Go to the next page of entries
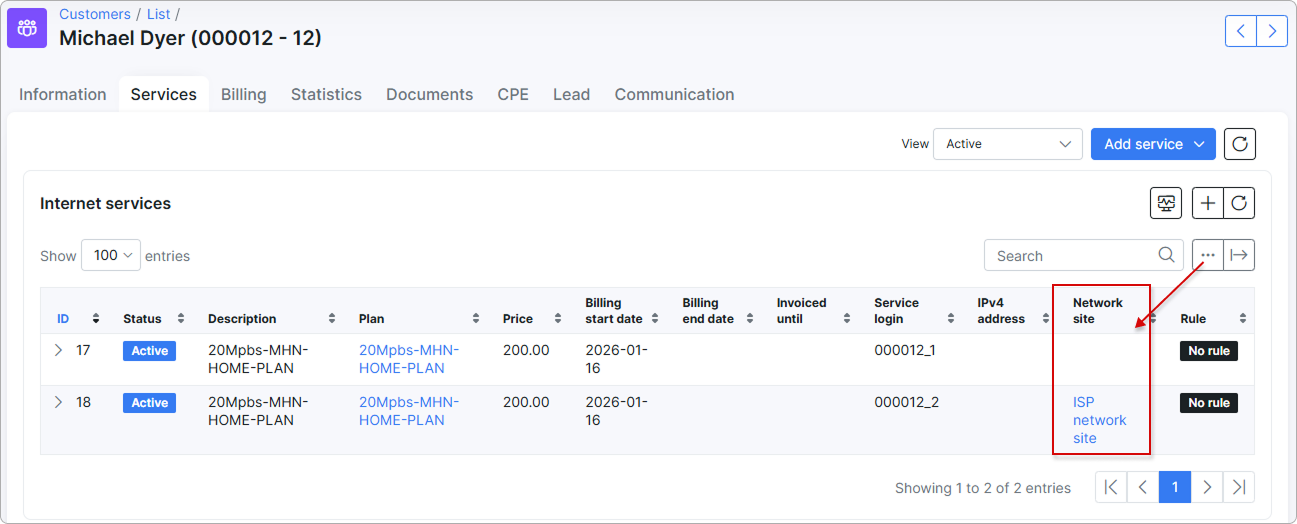This screenshot has height=524, width=1297. pos(1207,487)
